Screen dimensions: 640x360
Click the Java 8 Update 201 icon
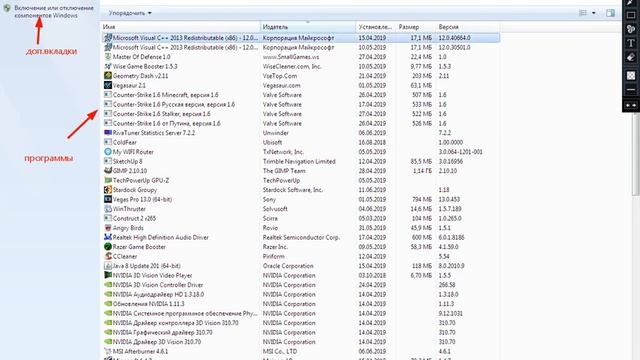[108, 266]
